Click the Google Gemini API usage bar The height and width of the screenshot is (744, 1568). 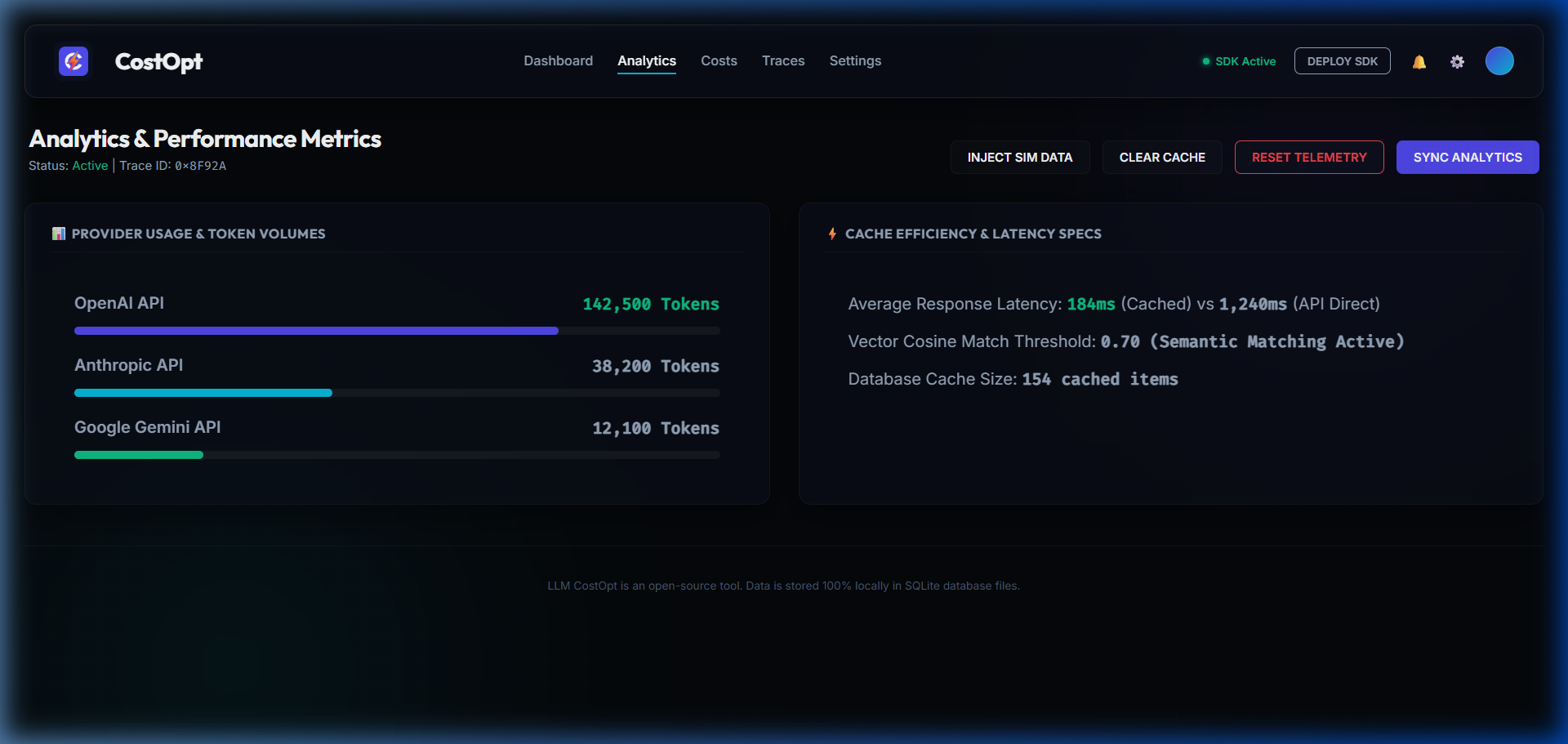click(397, 455)
